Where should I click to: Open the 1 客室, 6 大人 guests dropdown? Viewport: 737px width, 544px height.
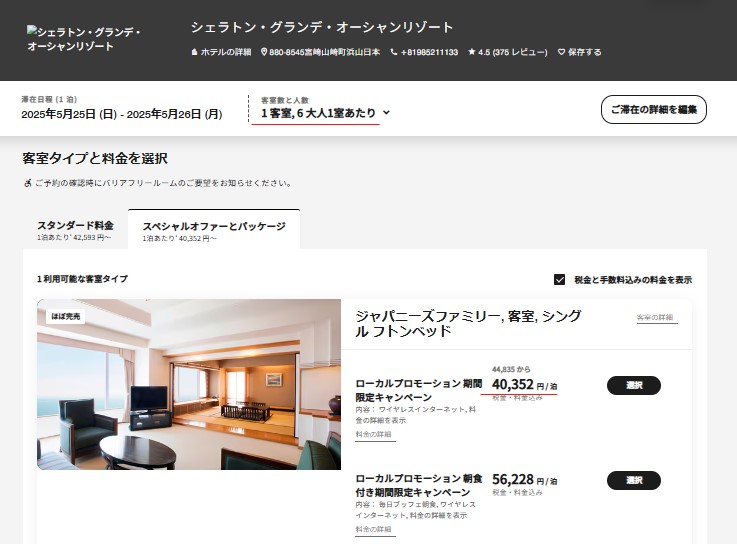[x=325, y=113]
